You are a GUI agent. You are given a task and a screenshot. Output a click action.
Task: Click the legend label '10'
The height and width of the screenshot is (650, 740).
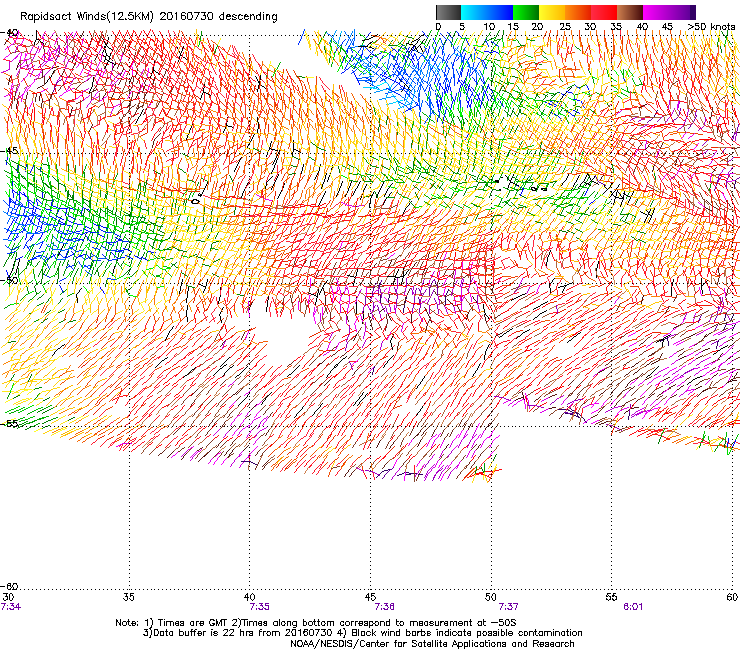(489, 27)
